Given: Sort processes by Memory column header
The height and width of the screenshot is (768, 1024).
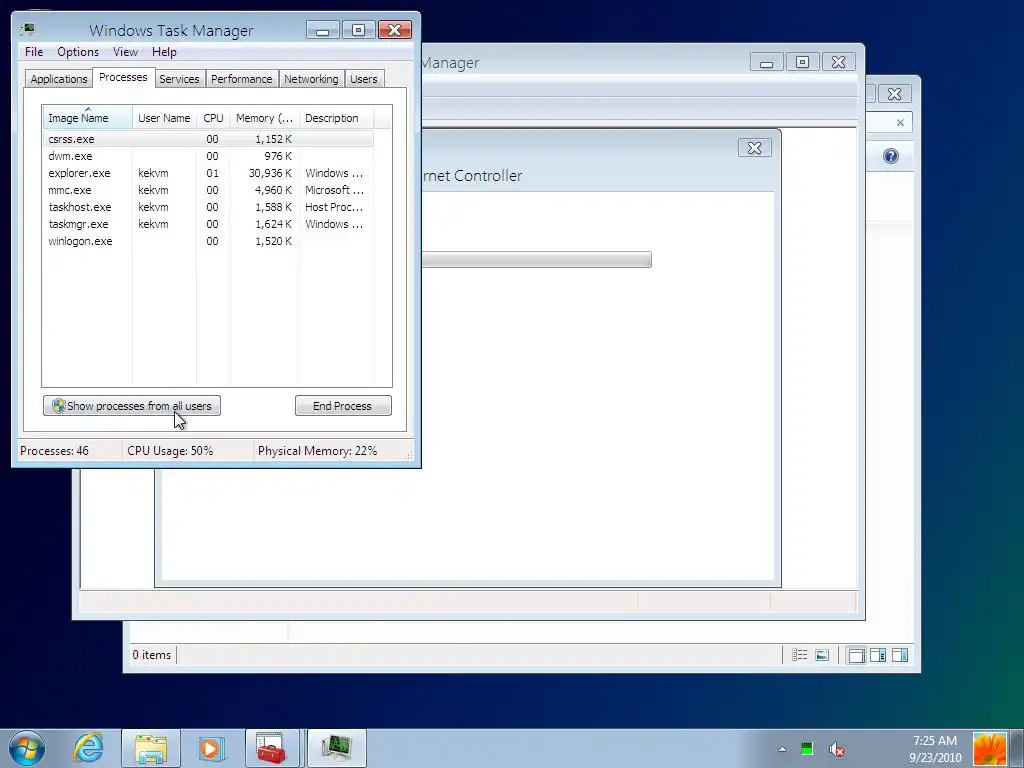Looking at the screenshot, I should [264, 118].
